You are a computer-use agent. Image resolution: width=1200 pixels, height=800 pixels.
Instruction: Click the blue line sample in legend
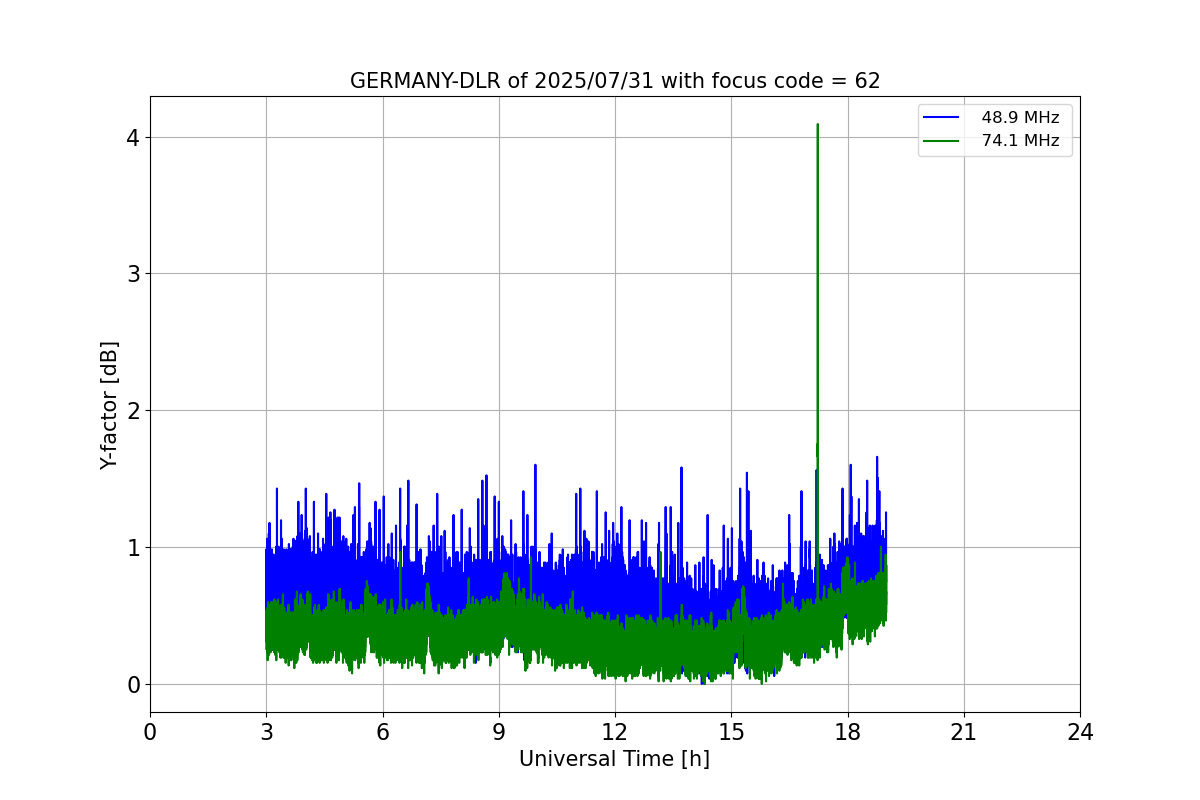(x=943, y=118)
